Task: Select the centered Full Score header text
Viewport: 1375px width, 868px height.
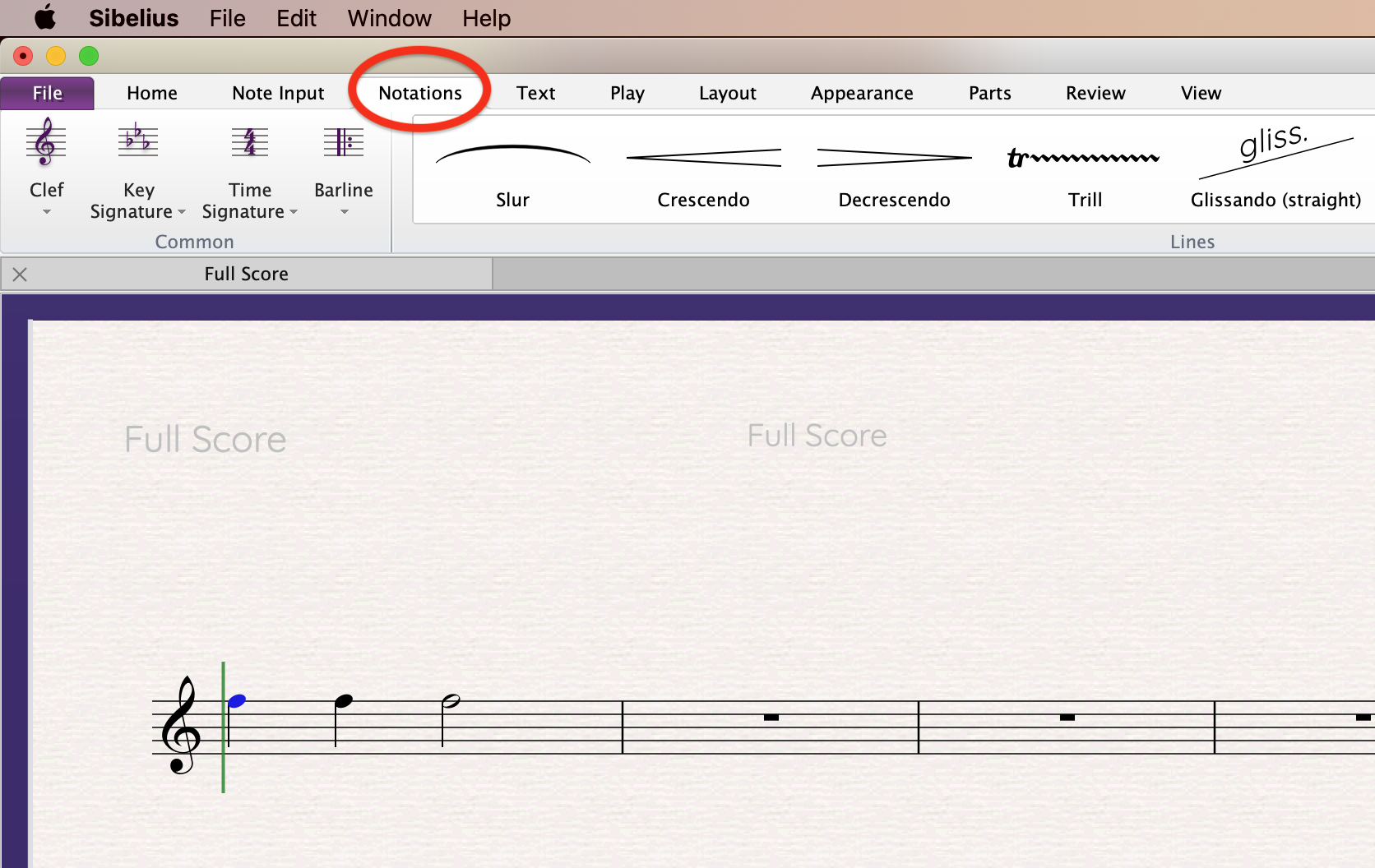Action: (x=817, y=436)
